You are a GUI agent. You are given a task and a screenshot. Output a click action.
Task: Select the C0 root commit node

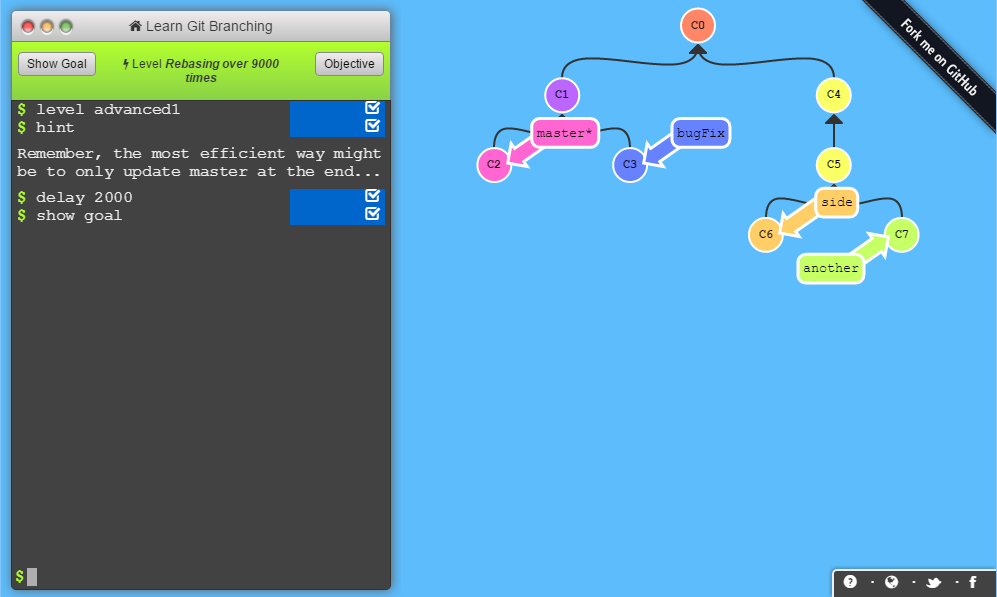pos(698,25)
